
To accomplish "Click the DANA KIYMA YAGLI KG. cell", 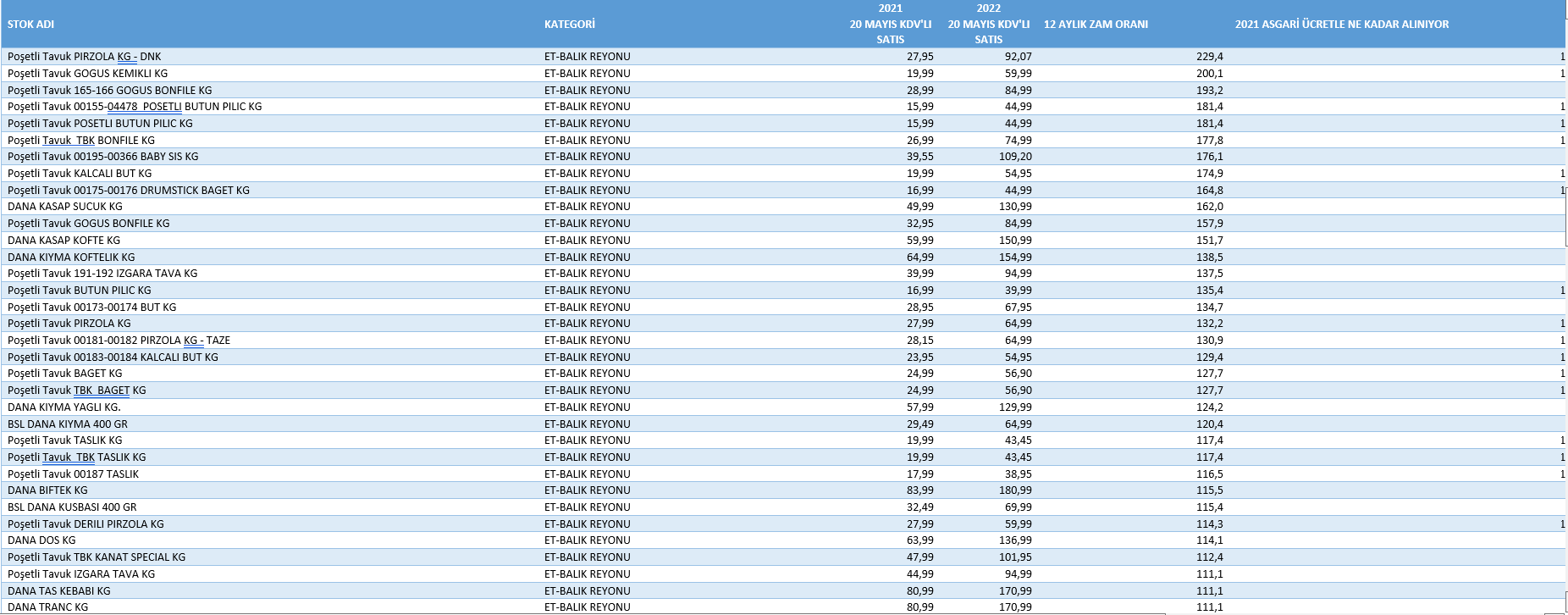I will pos(64,407).
